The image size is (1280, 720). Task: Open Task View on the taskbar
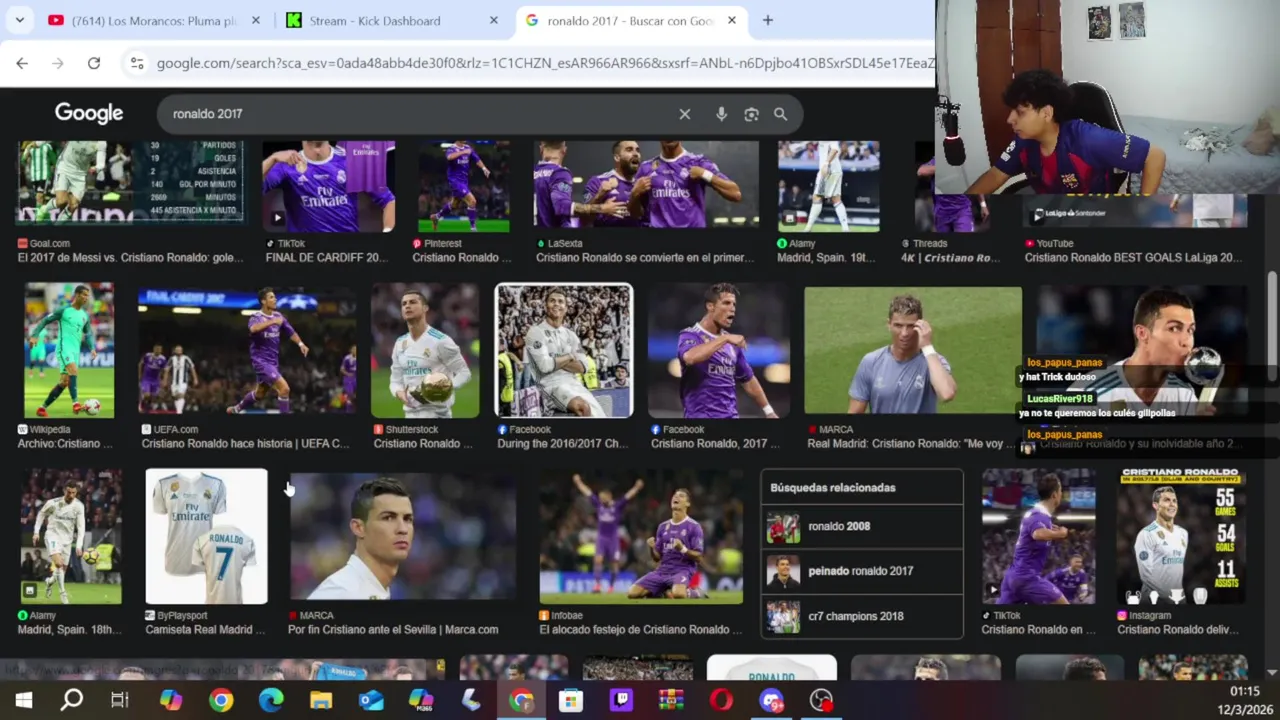tap(120, 700)
